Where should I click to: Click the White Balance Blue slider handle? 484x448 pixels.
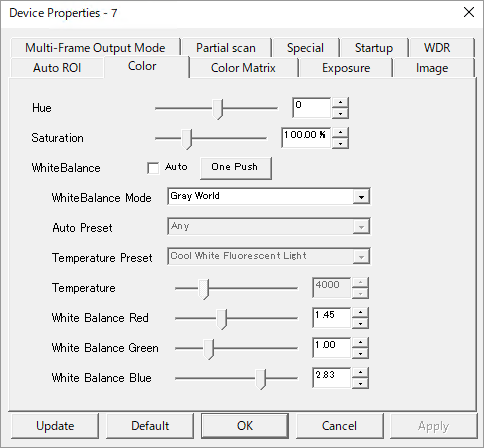pyautogui.click(x=261, y=379)
